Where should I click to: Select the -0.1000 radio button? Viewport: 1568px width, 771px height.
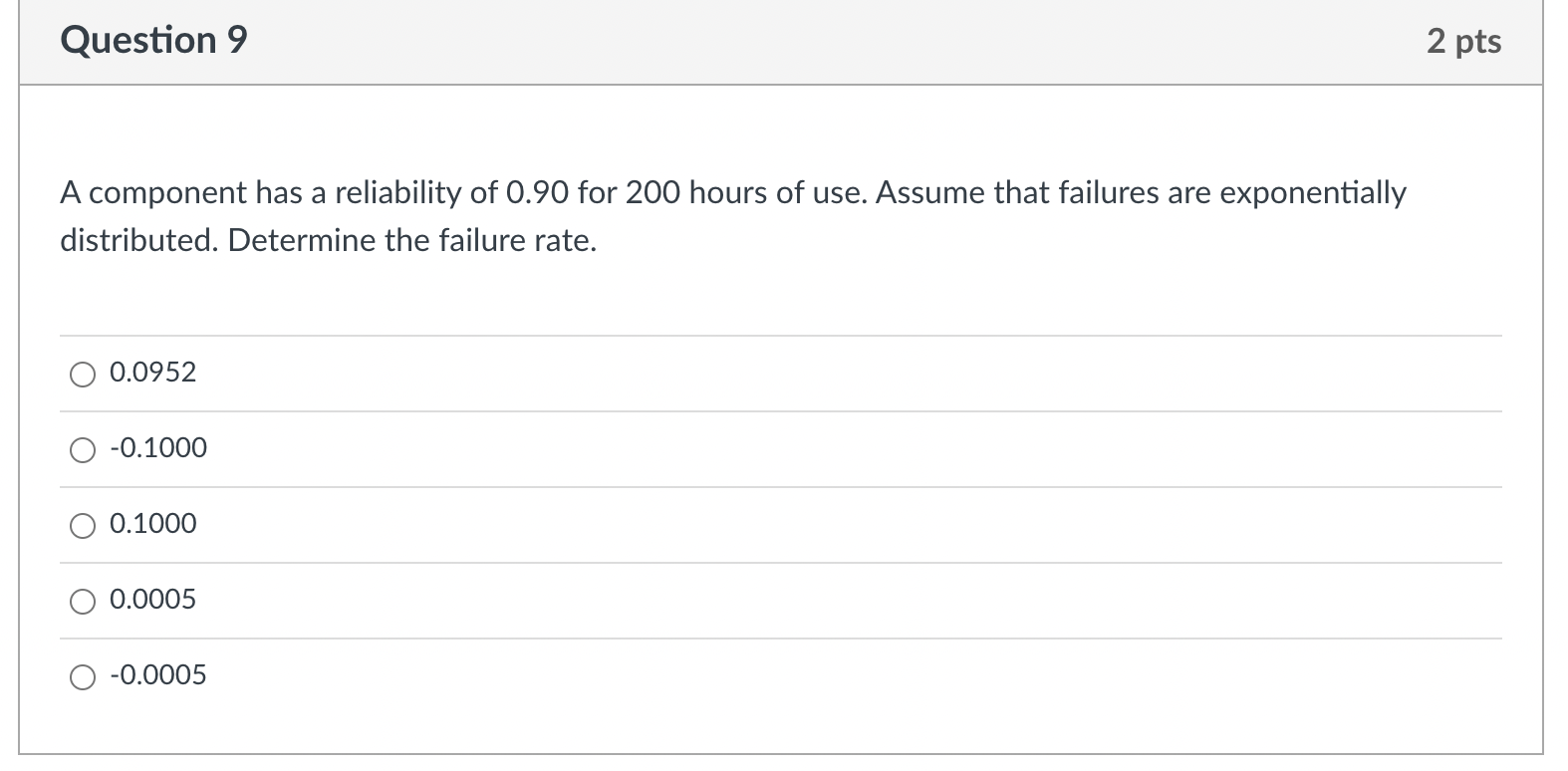coord(84,450)
